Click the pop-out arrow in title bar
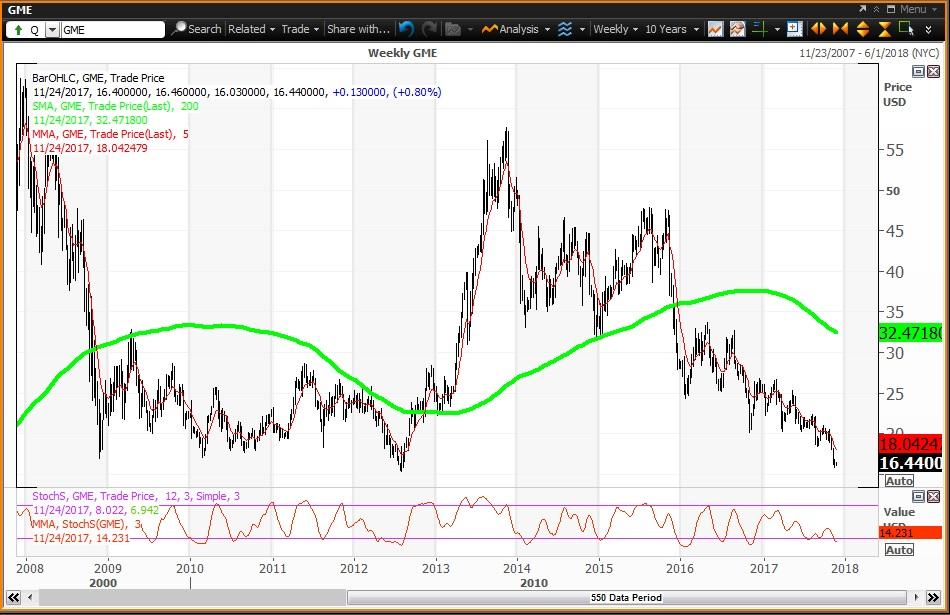Screen dimensions: 950x615 [x=863, y=9]
